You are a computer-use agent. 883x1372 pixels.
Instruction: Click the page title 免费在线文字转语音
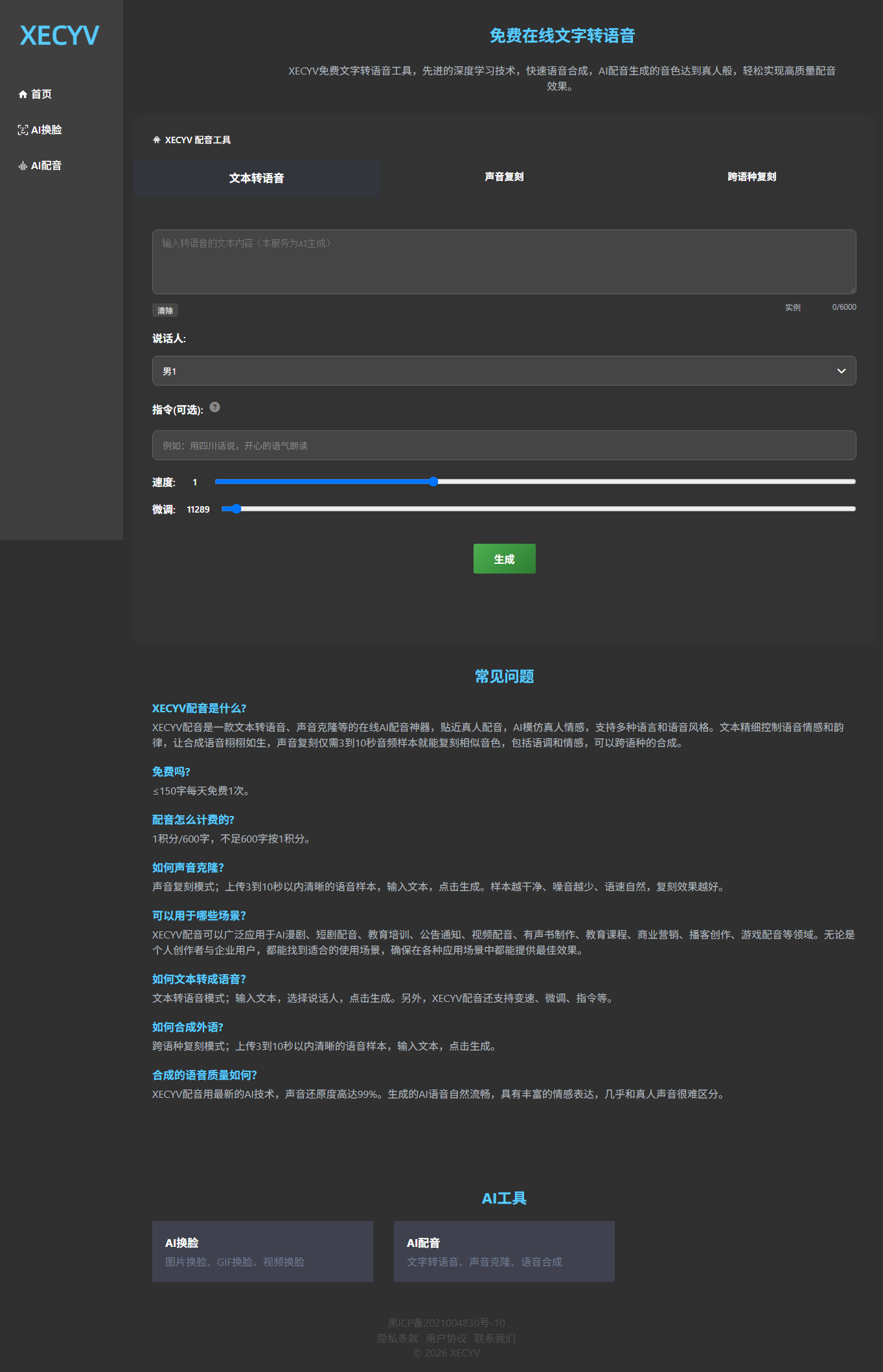[562, 36]
